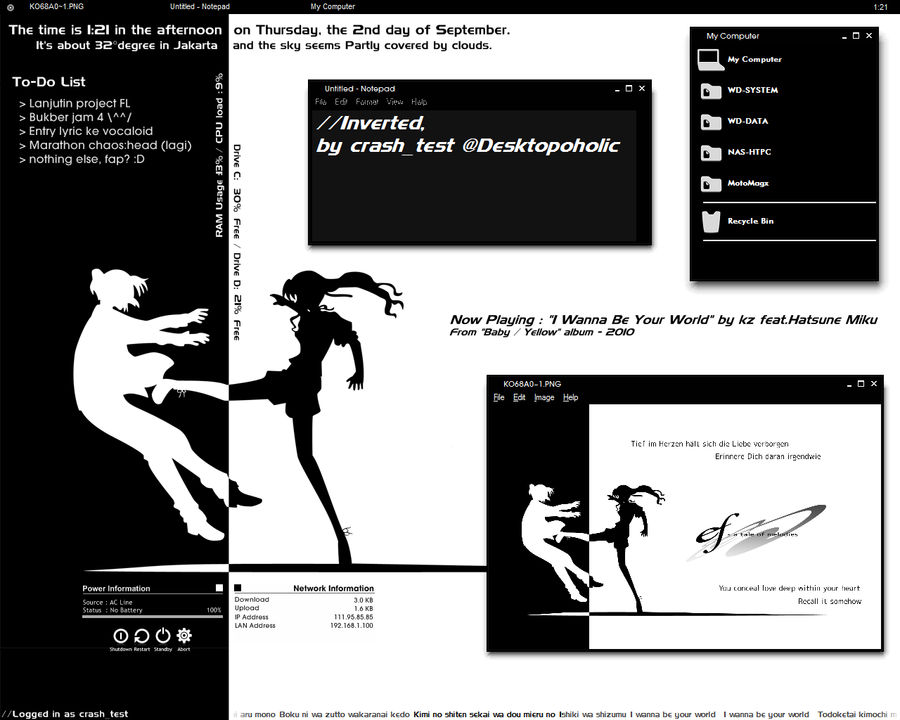This screenshot has height=720, width=900.
Task: Toggle the white square on Power Information
Action: coord(219,587)
